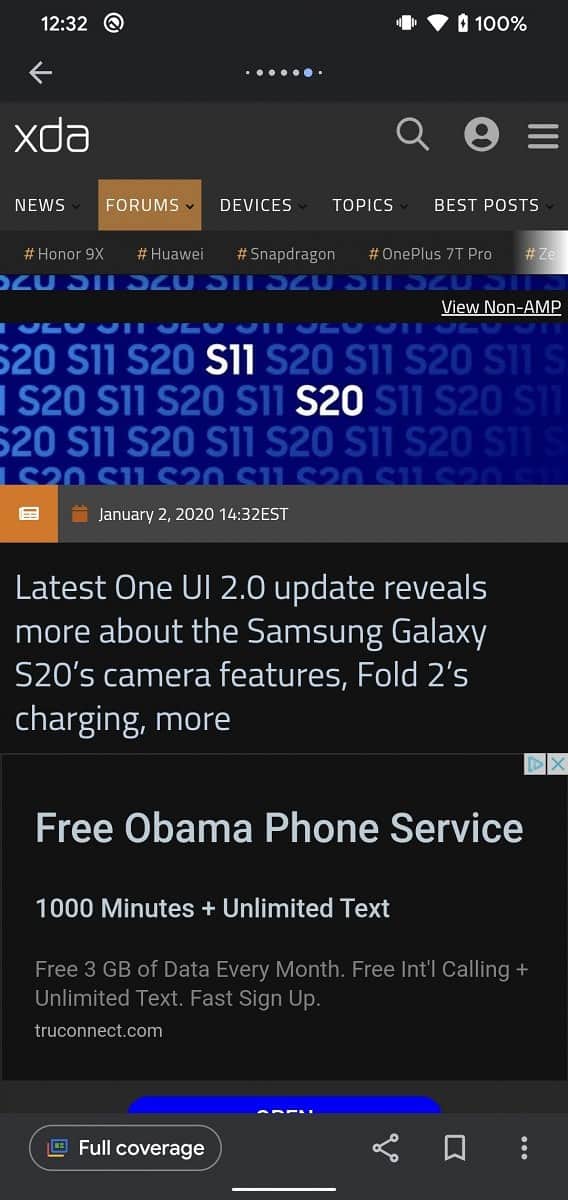This screenshot has width=568, height=1200.
Task: Open the user account profile icon
Action: point(481,134)
